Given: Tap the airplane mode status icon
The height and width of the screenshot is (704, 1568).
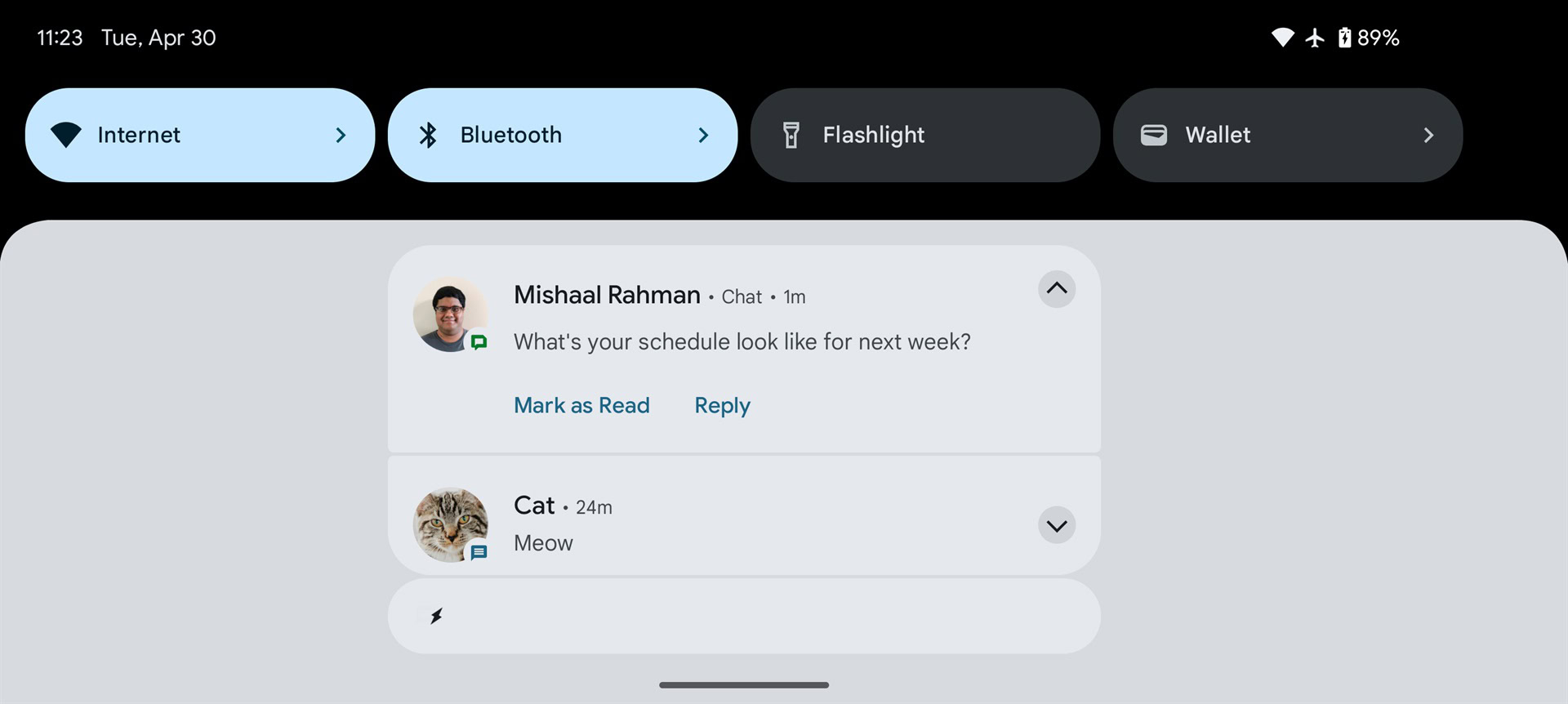Looking at the screenshot, I should coord(1315,38).
